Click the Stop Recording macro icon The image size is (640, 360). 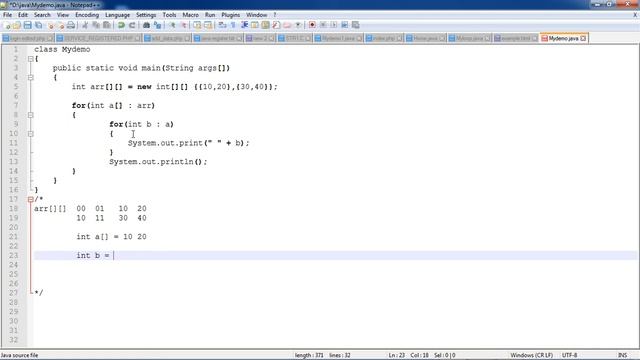tap(323, 25)
